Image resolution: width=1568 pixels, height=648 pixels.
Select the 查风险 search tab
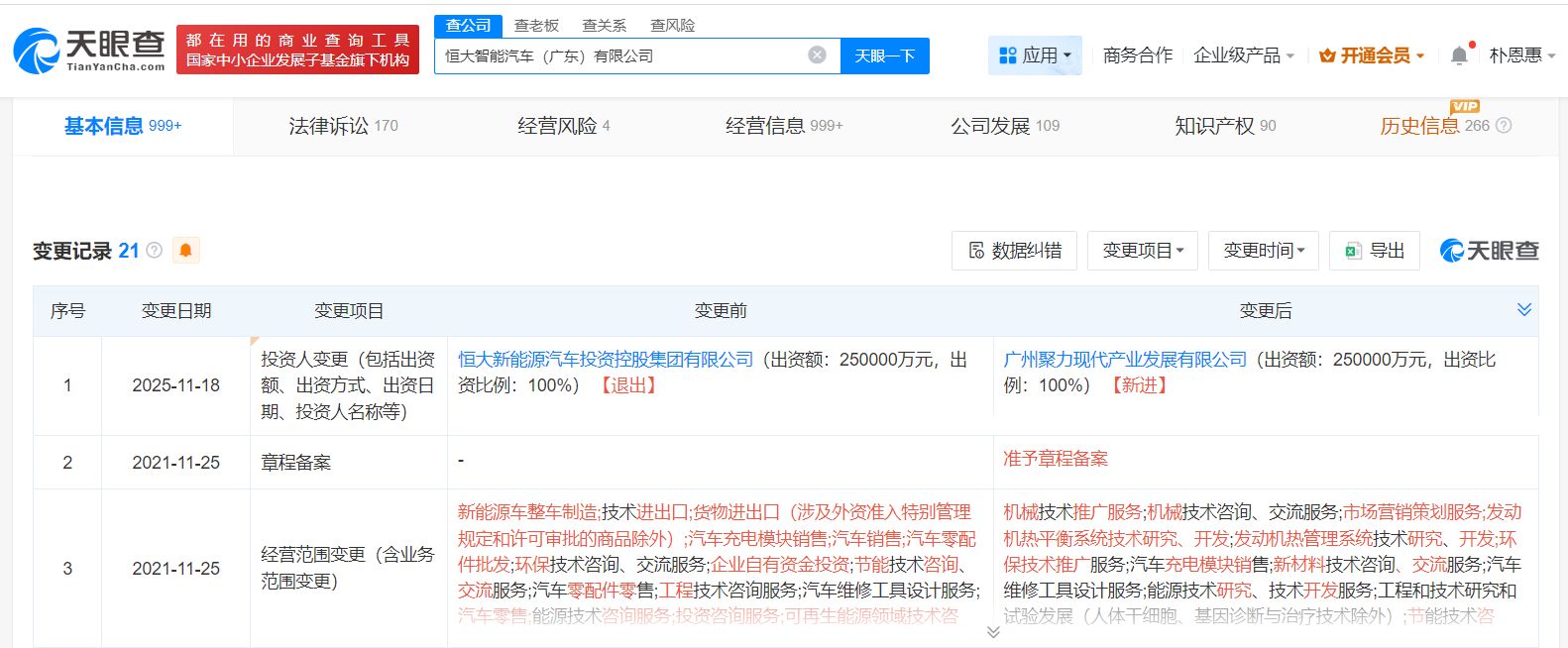[672, 25]
